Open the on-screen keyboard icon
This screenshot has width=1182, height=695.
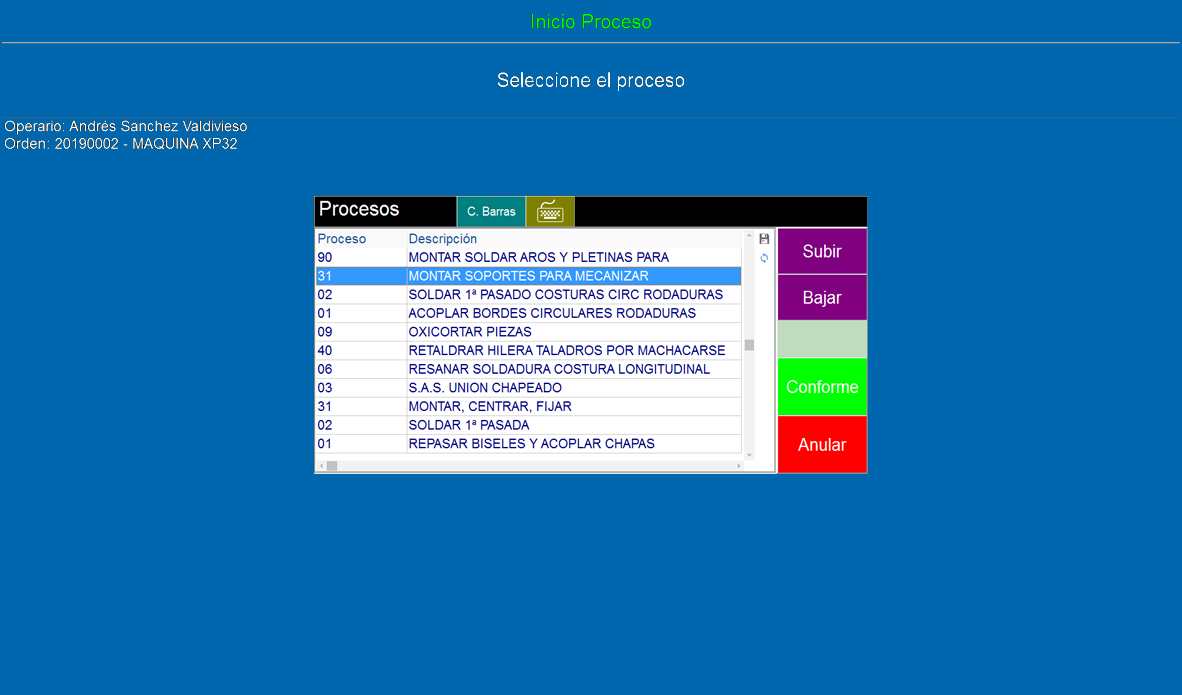550,212
